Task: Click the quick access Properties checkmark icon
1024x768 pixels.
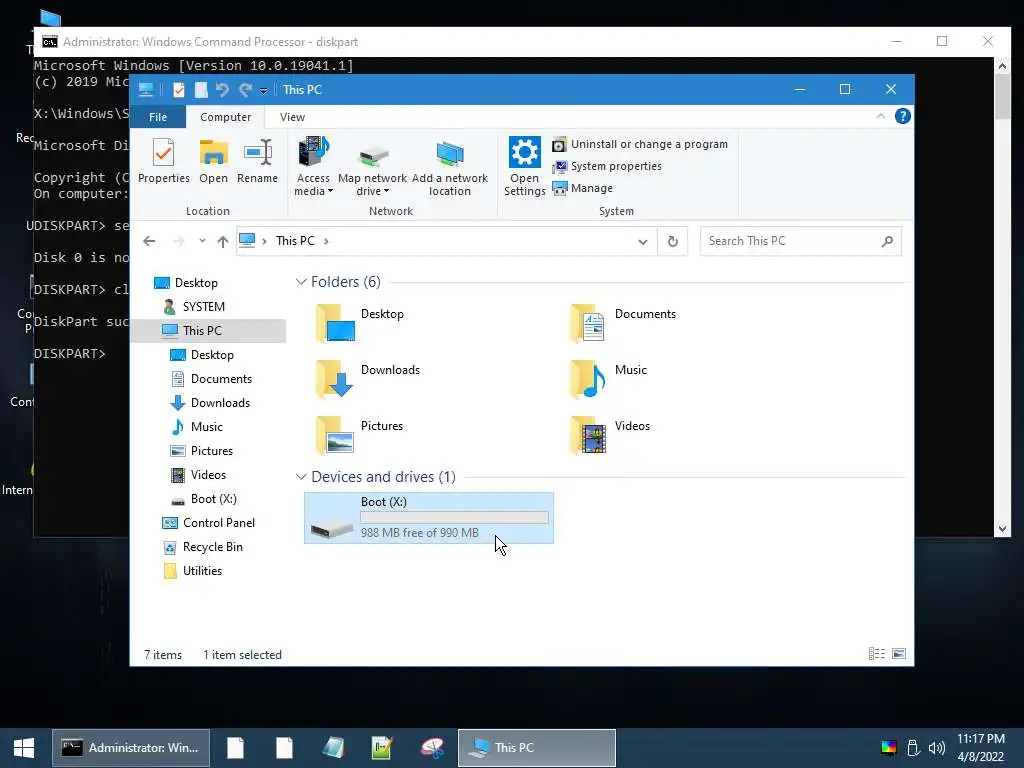Action: click(178, 89)
